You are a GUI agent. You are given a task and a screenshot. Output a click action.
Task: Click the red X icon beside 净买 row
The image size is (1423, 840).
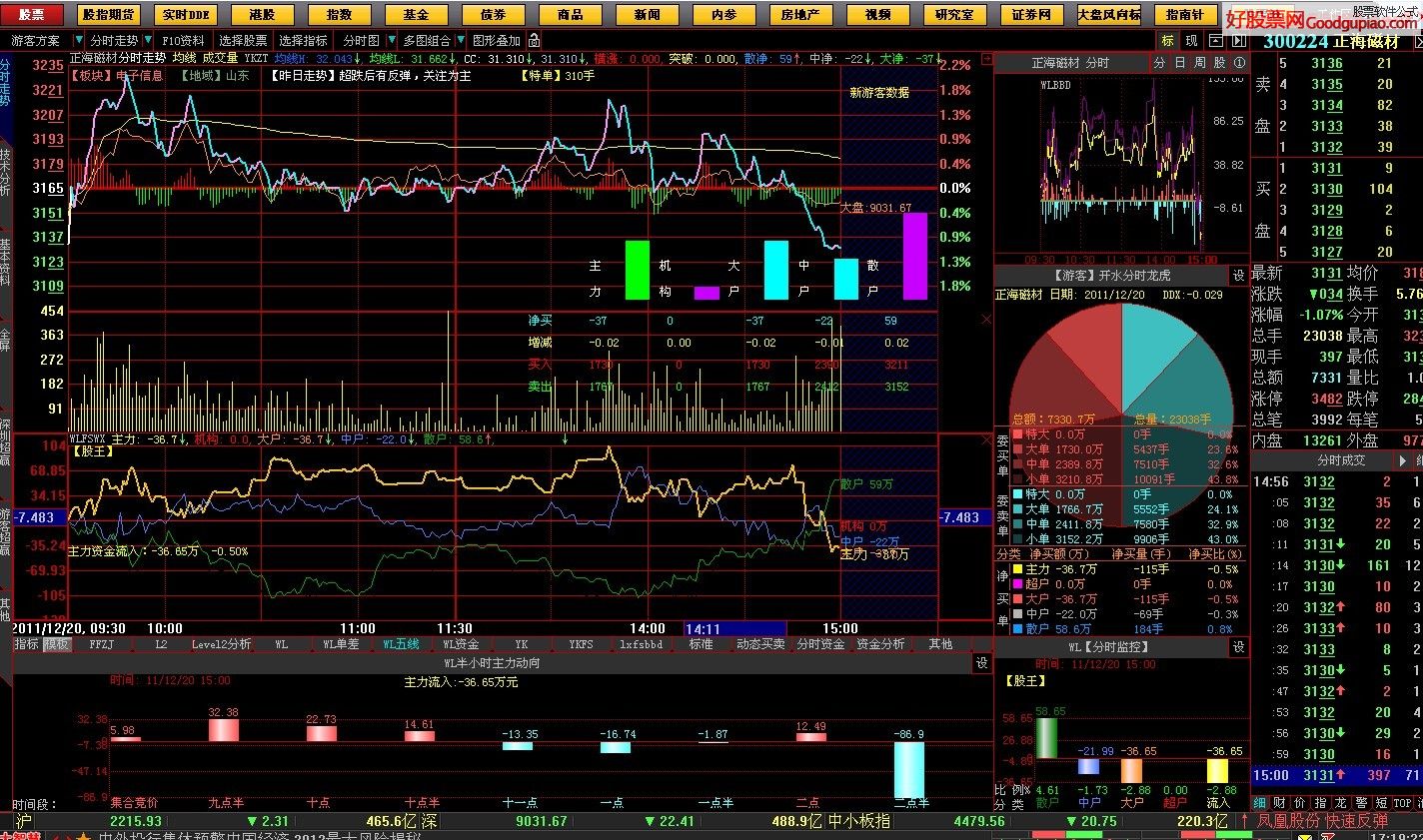(986, 321)
